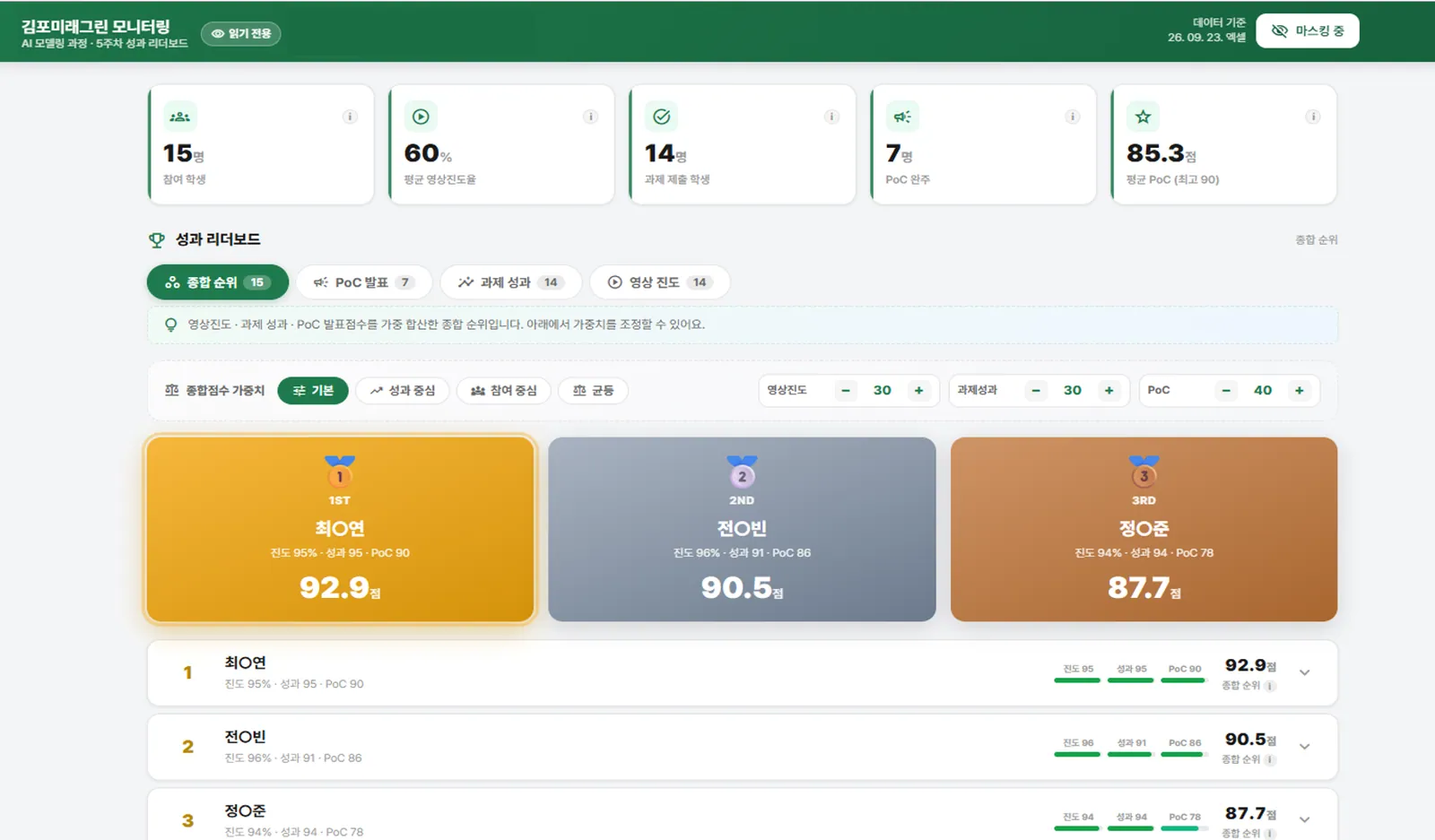This screenshot has height=840, width=1435.
Task: Select the 성과 중심 weight preset
Action: [403, 391]
